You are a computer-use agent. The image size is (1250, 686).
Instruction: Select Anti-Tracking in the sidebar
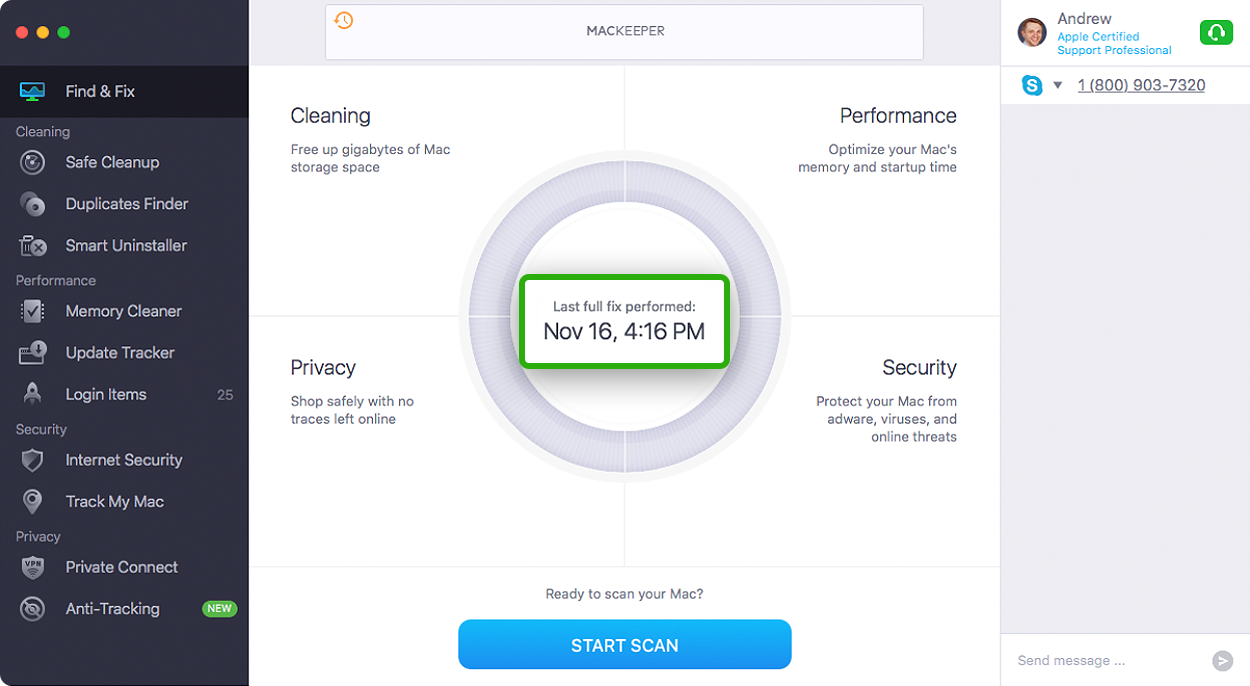click(x=124, y=608)
